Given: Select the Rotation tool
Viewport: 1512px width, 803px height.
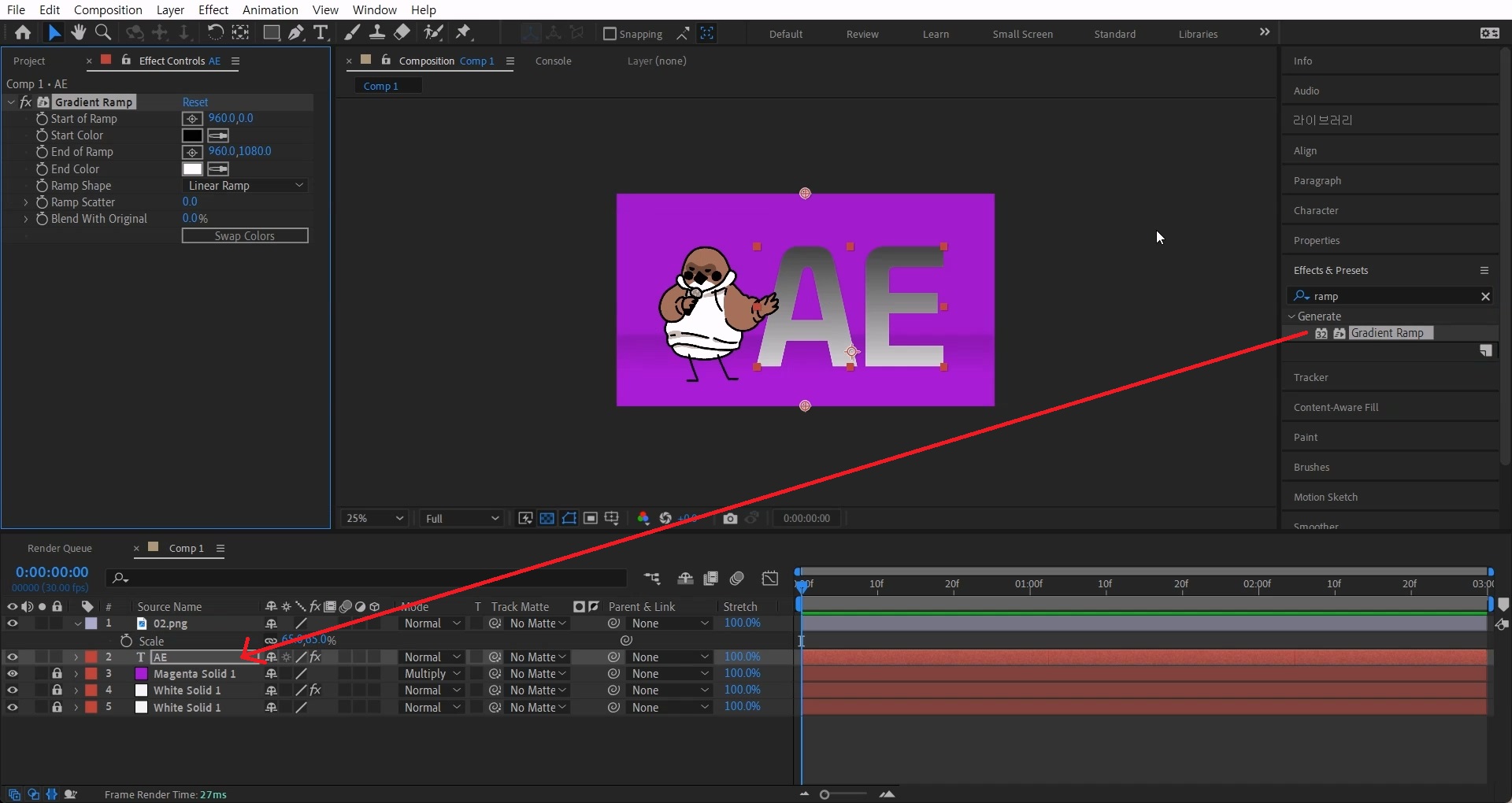Looking at the screenshot, I should (215, 33).
